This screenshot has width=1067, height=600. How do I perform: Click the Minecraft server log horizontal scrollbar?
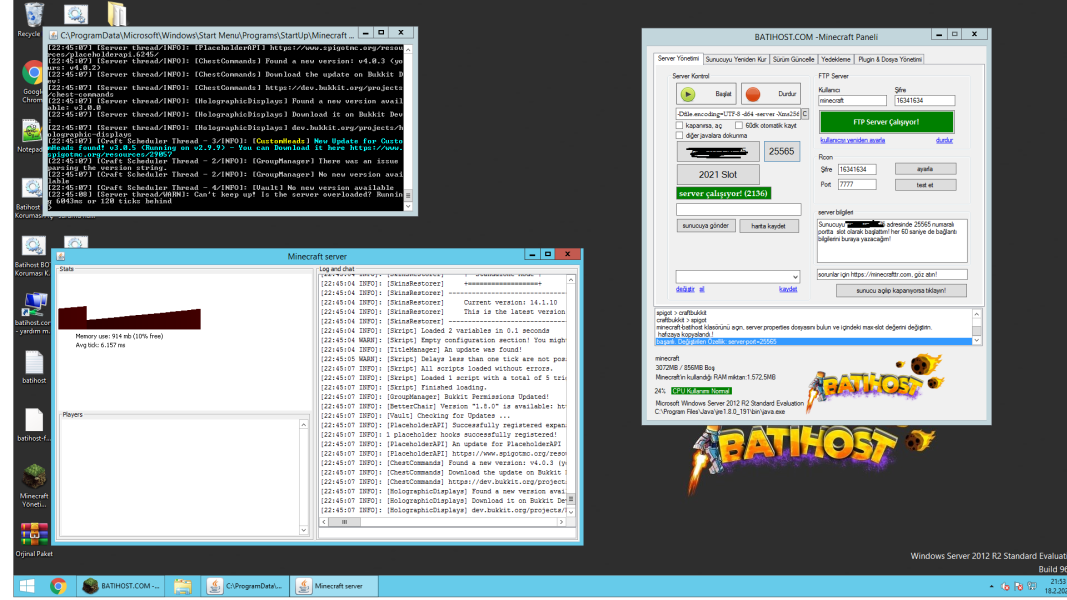443,522
